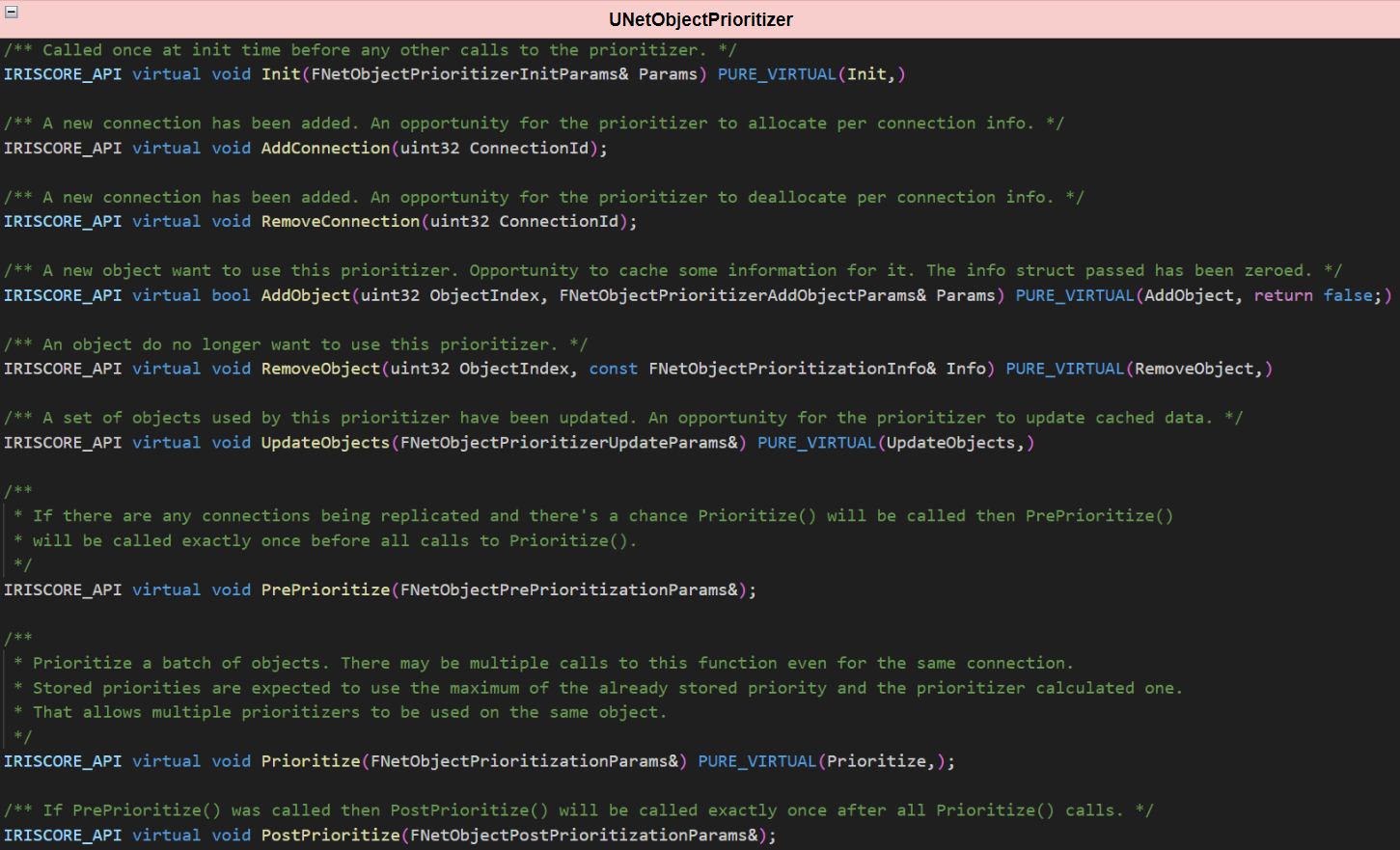The width and height of the screenshot is (1400, 850).
Task: Click the FNetObjectPrioritizerAddObjectParams parameter type
Action: 742,295
